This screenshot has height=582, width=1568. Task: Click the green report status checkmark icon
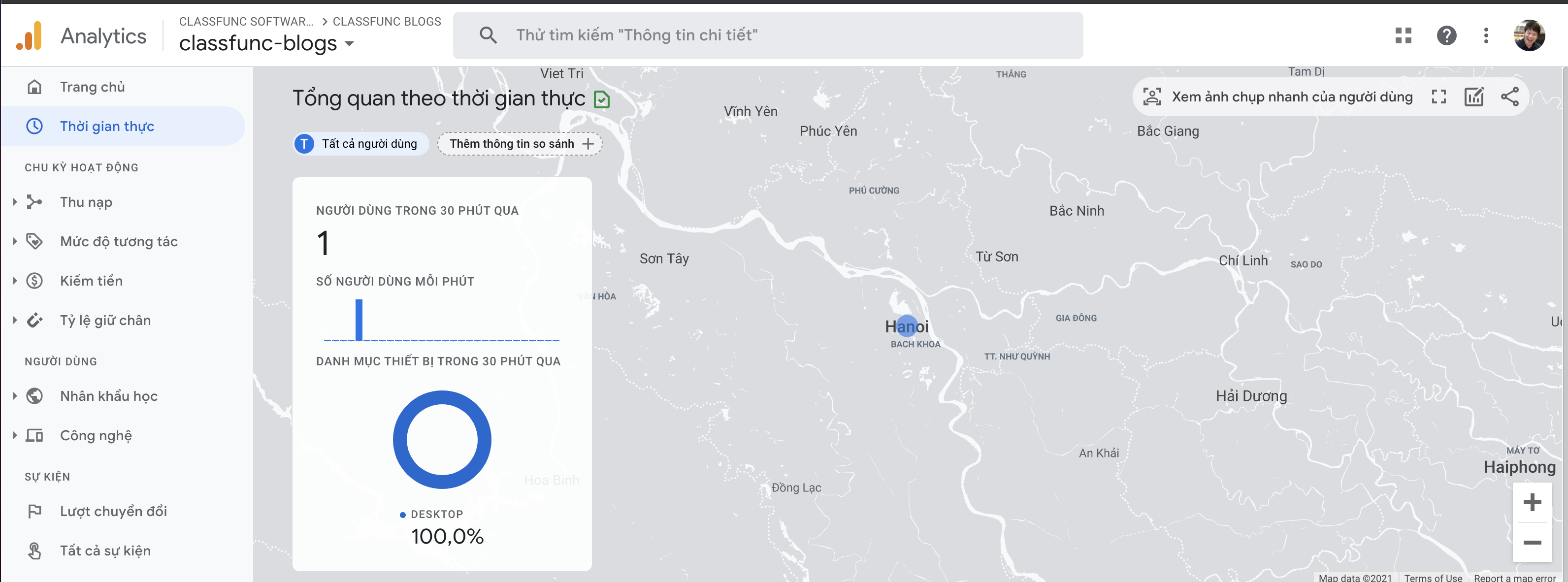click(x=601, y=99)
